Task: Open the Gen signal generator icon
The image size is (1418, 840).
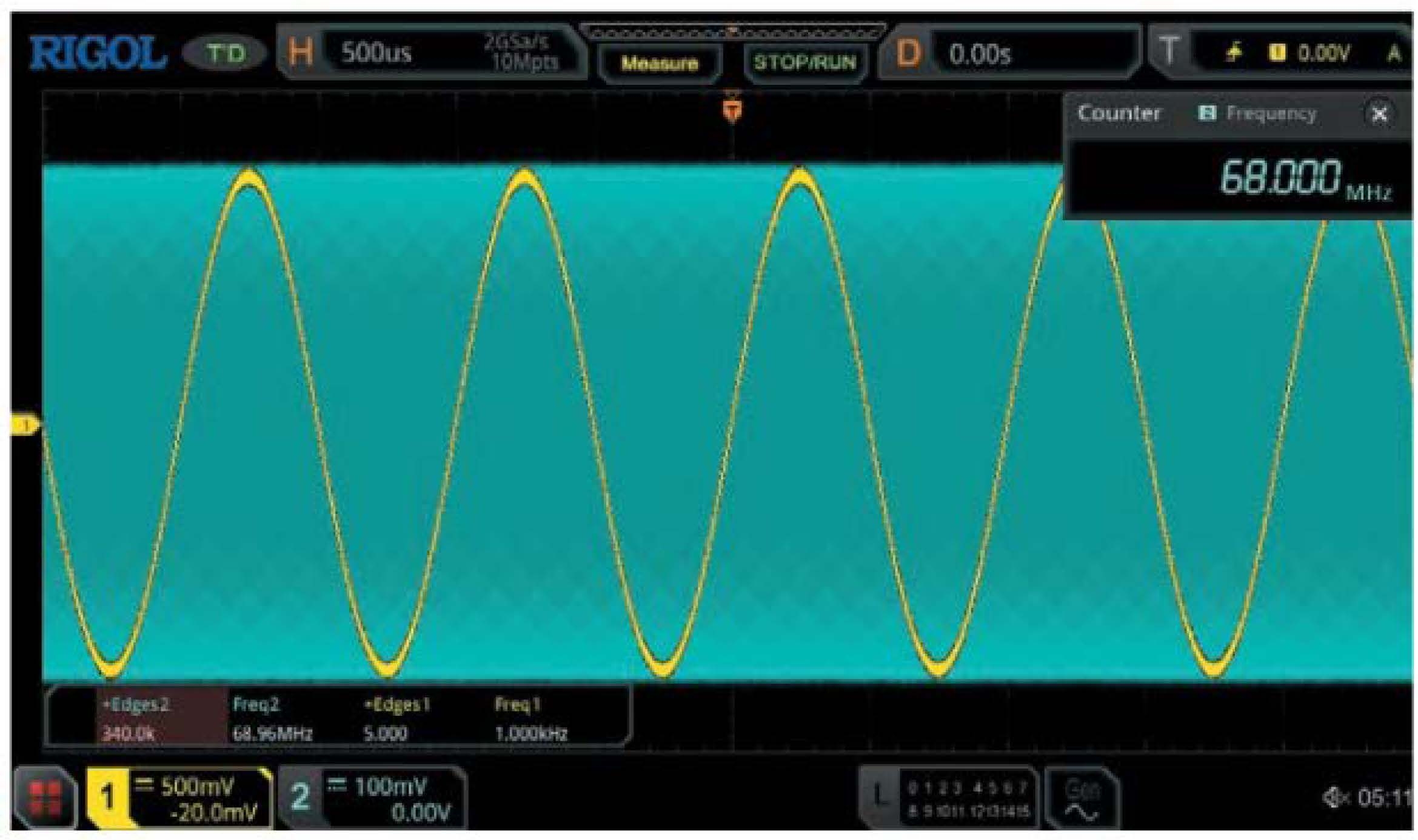Action: coord(1082,799)
